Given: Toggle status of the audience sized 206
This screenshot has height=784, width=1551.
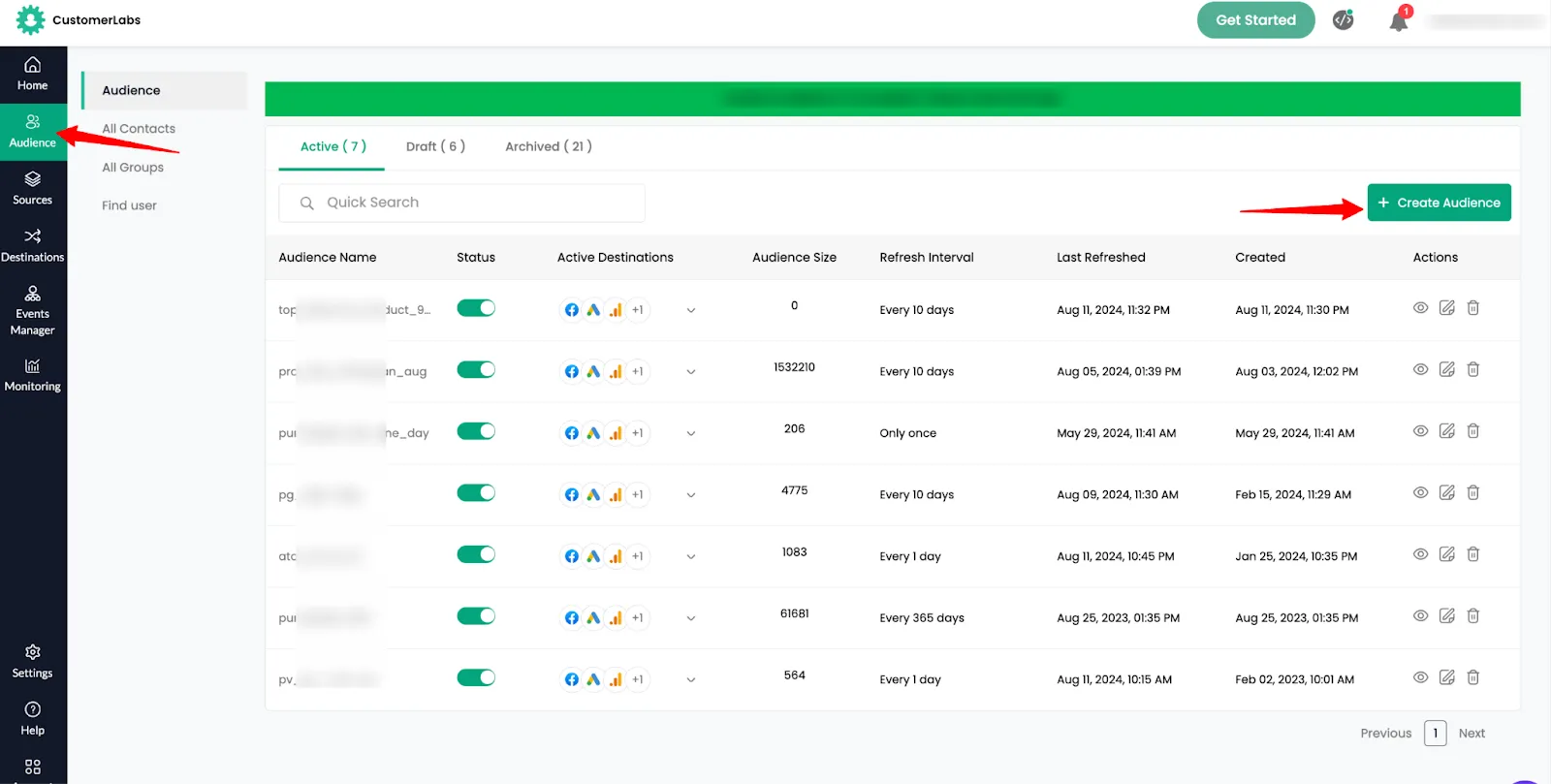Looking at the screenshot, I should click(476, 431).
